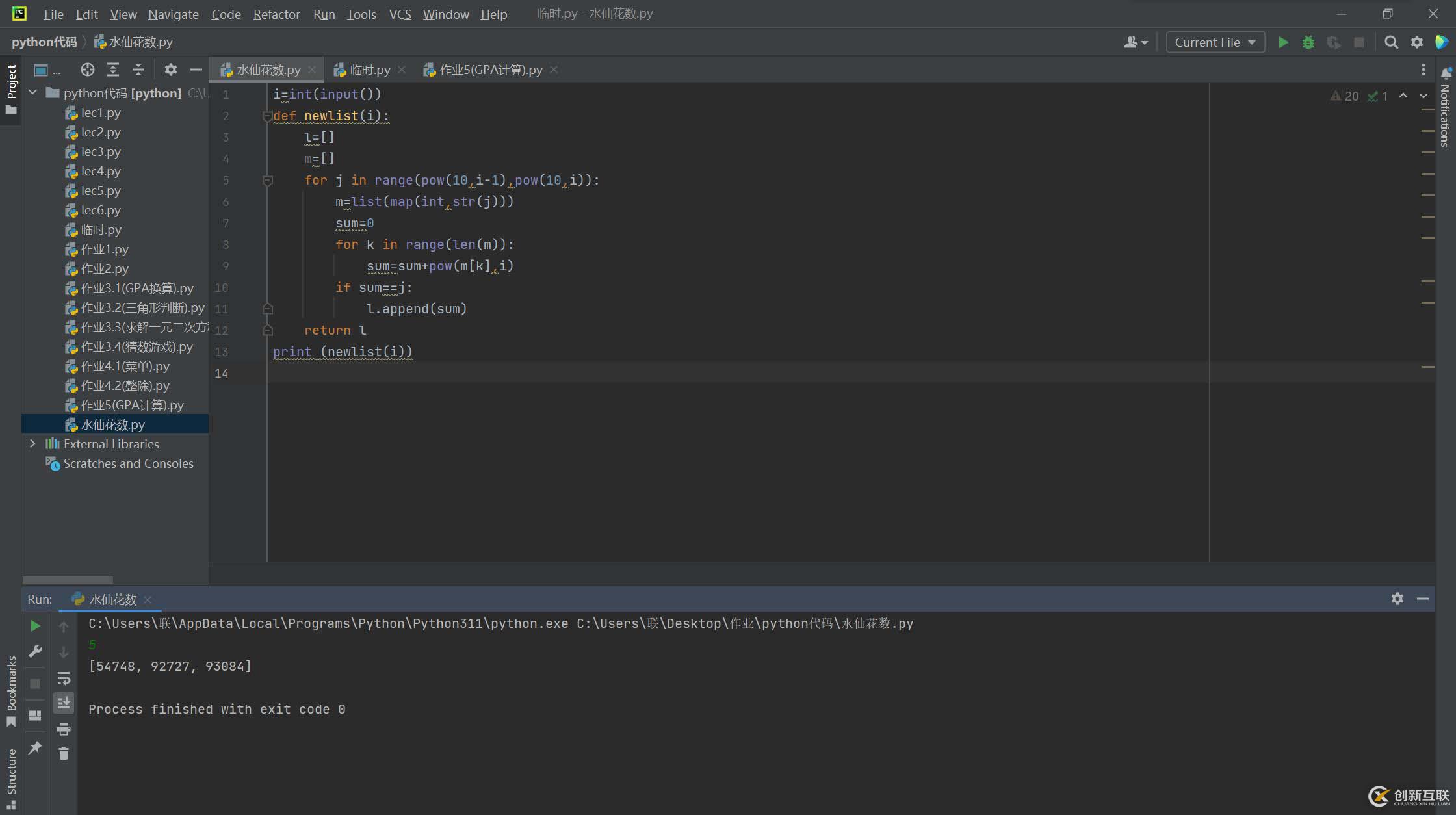
Task: Fold the for j loop block
Action: tap(267, 181)
